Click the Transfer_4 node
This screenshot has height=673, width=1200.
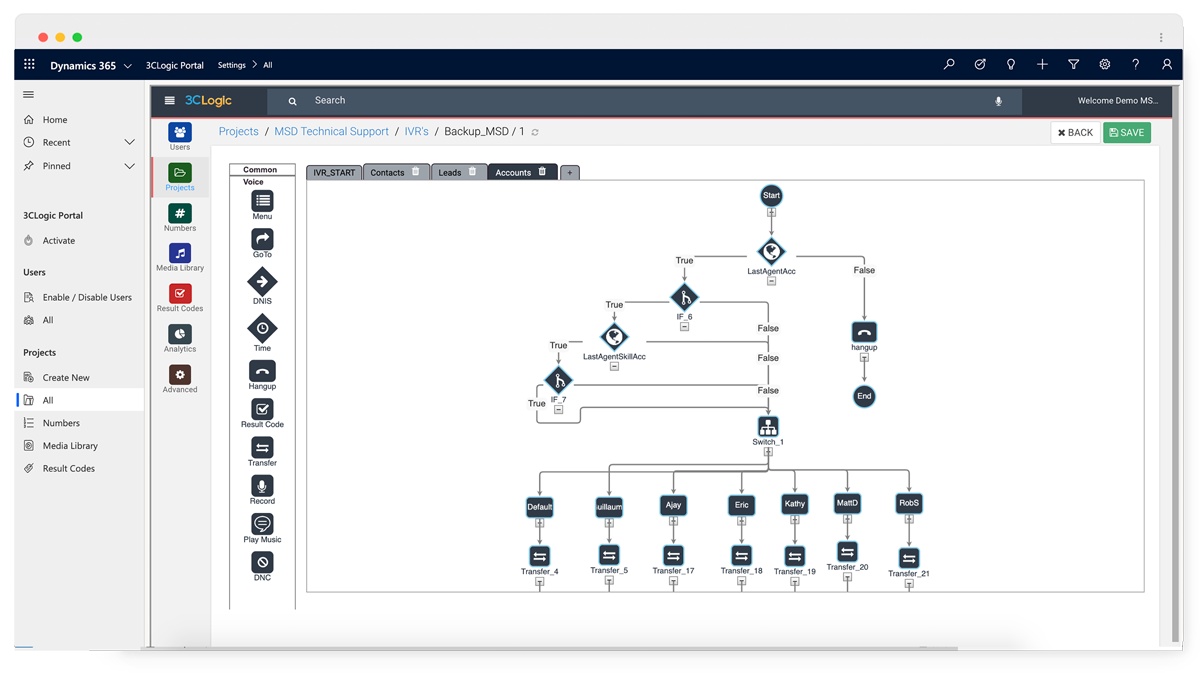pyautogui.click(x=540, y=556)
